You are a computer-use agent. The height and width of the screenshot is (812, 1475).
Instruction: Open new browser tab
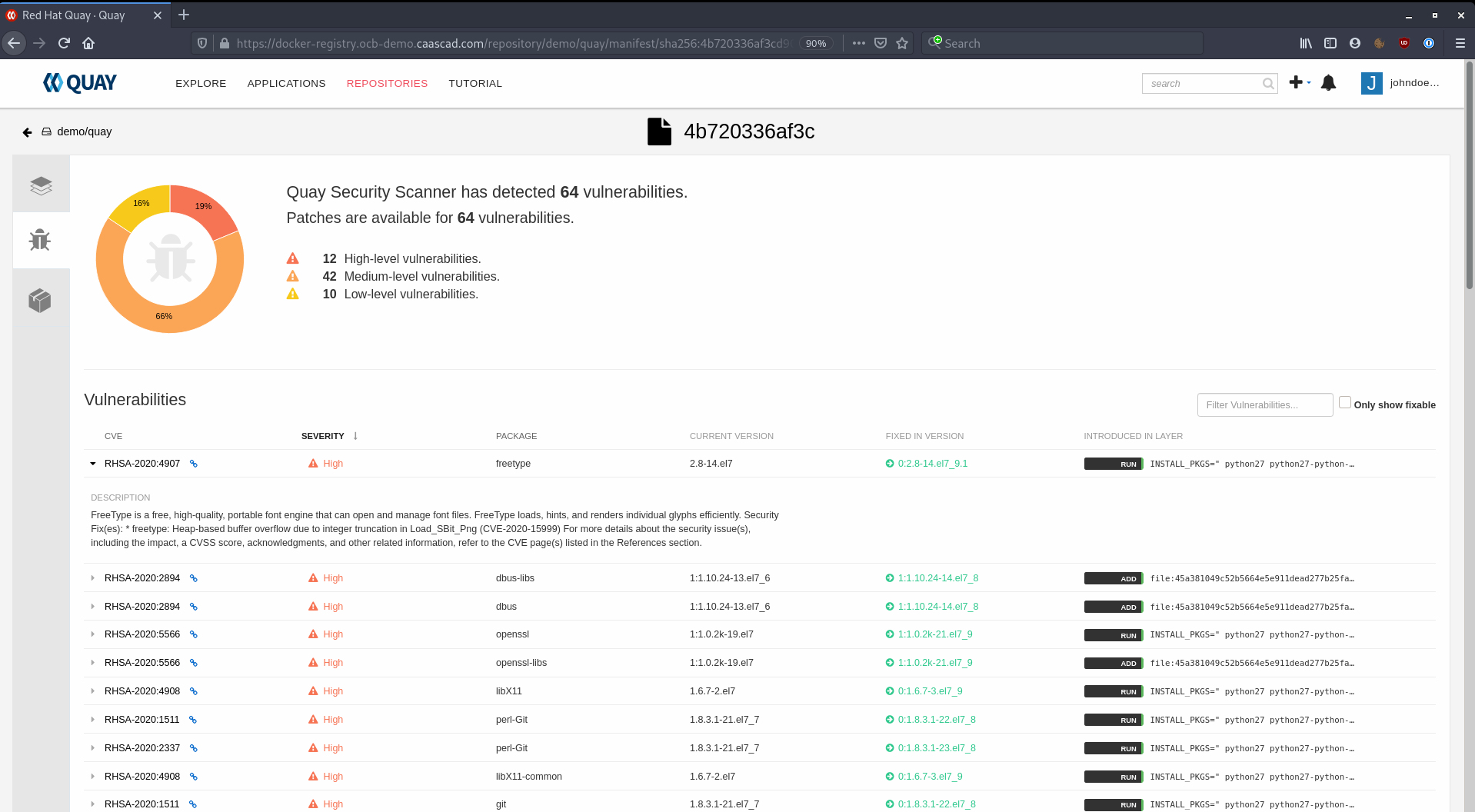point(184,15)
